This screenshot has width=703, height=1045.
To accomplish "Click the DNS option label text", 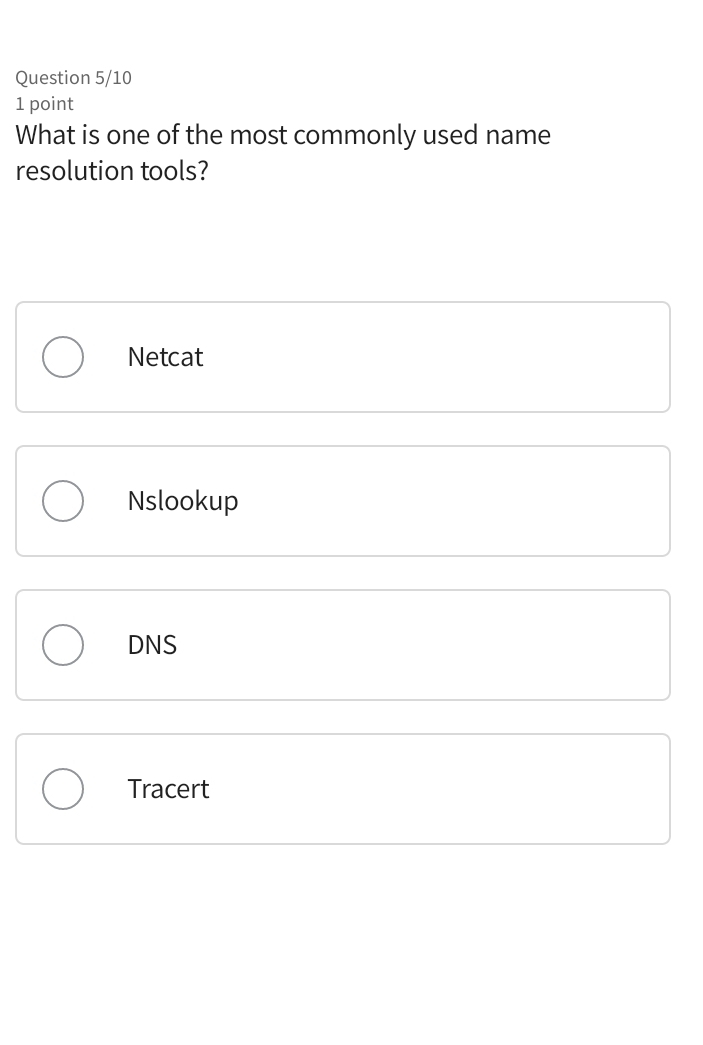I will (x=152, y=644).
